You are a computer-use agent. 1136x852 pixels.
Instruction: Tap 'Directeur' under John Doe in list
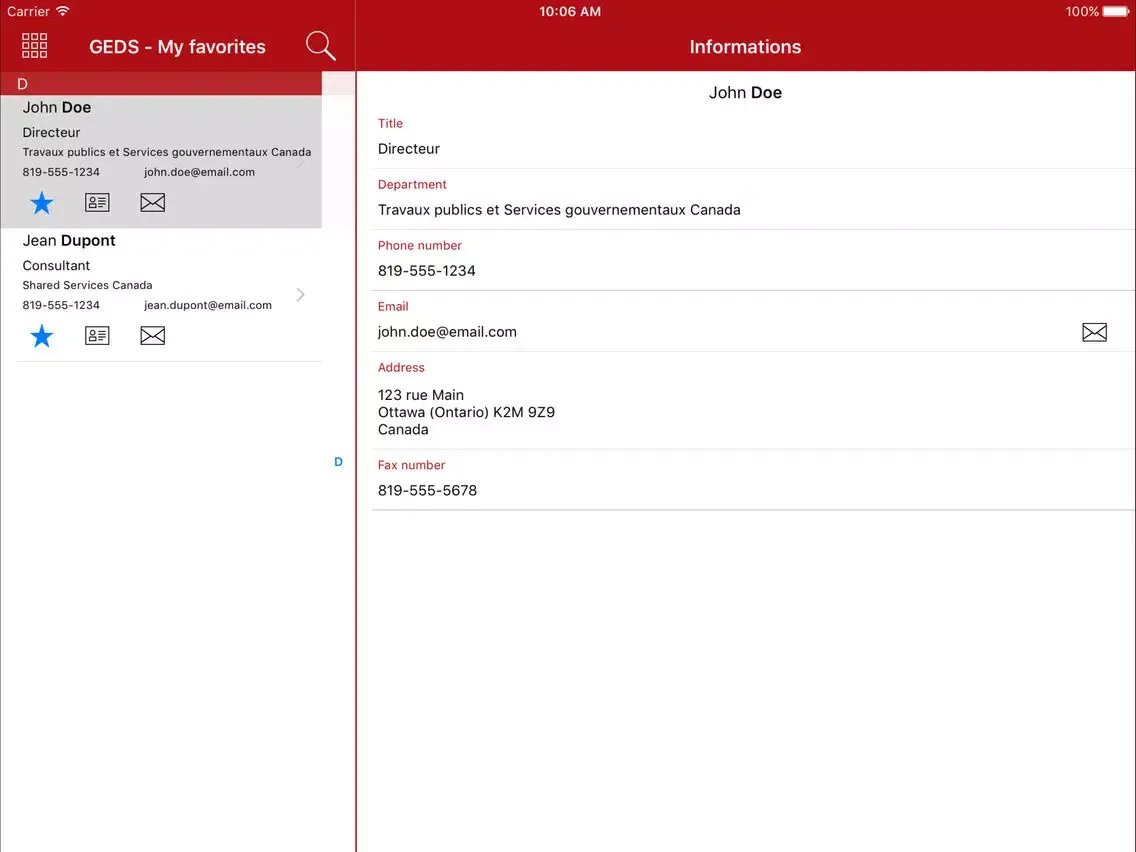[51, 132]
